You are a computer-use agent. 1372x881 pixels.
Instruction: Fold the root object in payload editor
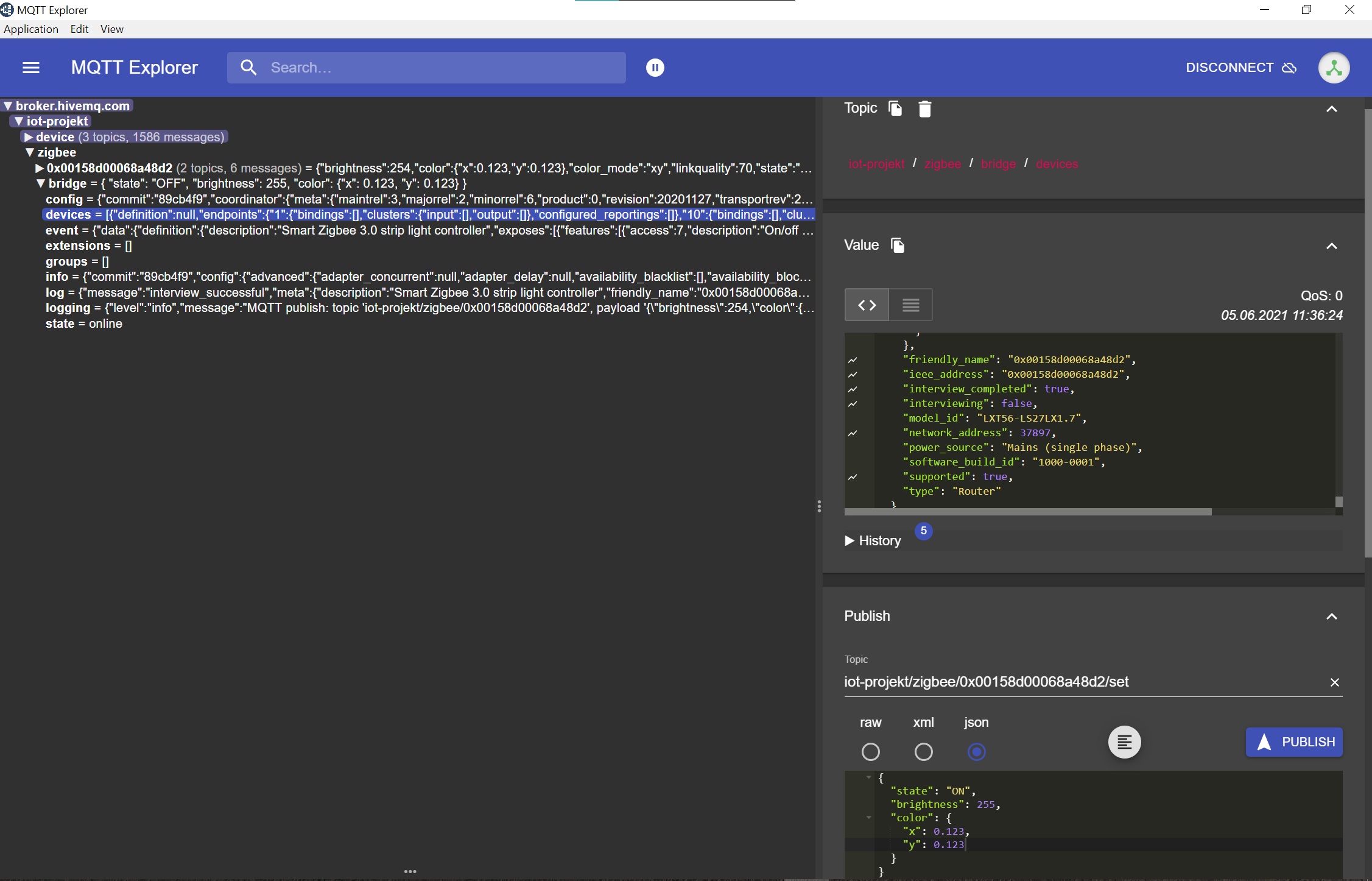click(x=868, y=777)
